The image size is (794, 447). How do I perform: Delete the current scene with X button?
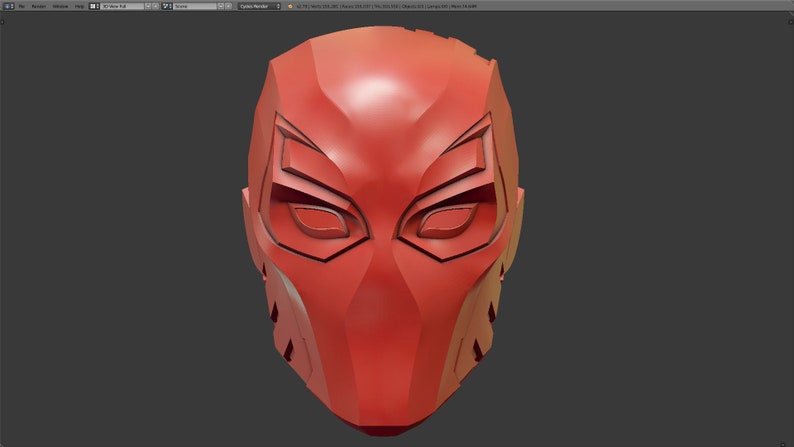tap(228, 6)
